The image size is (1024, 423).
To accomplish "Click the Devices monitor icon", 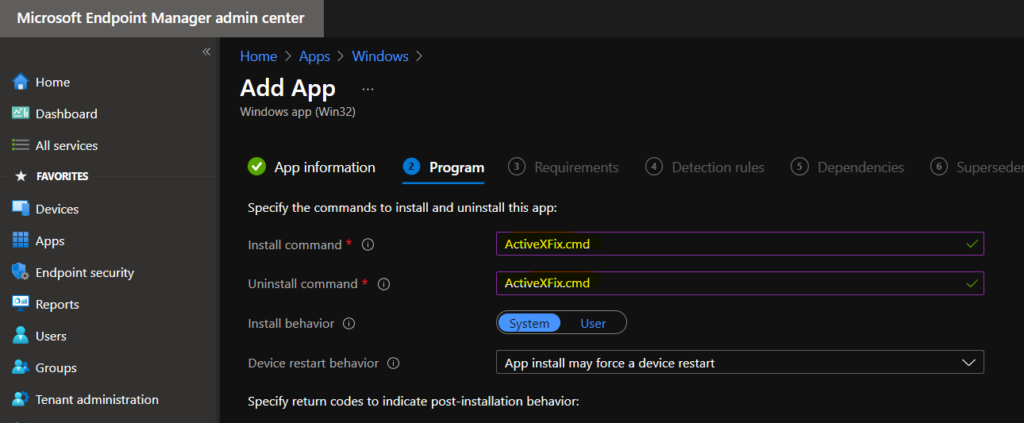I will pyautogui.click(x=21, y=209).
